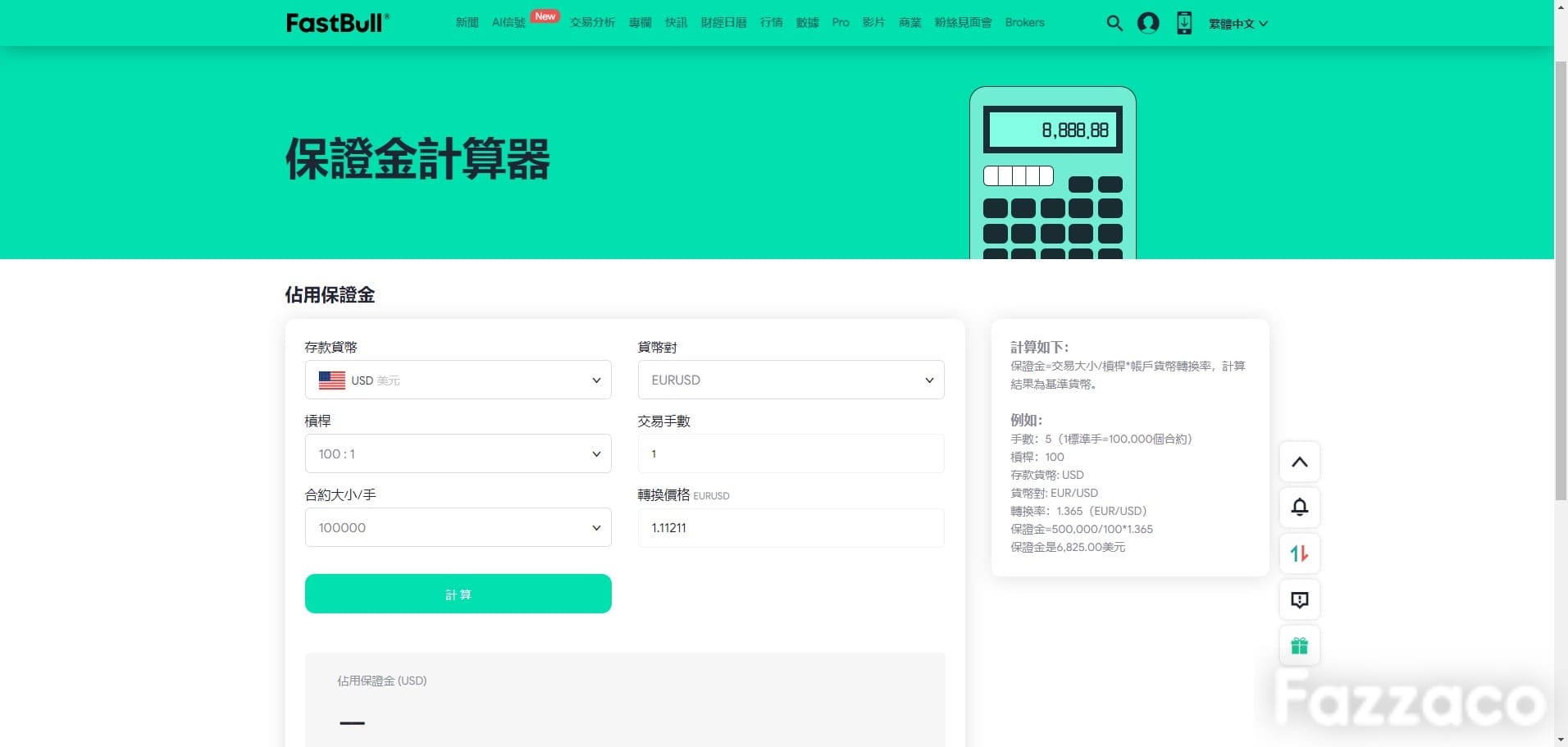Click the red-green up-down arrows icon
The width and height of the screenshot is (1568, 747).
1299,553
